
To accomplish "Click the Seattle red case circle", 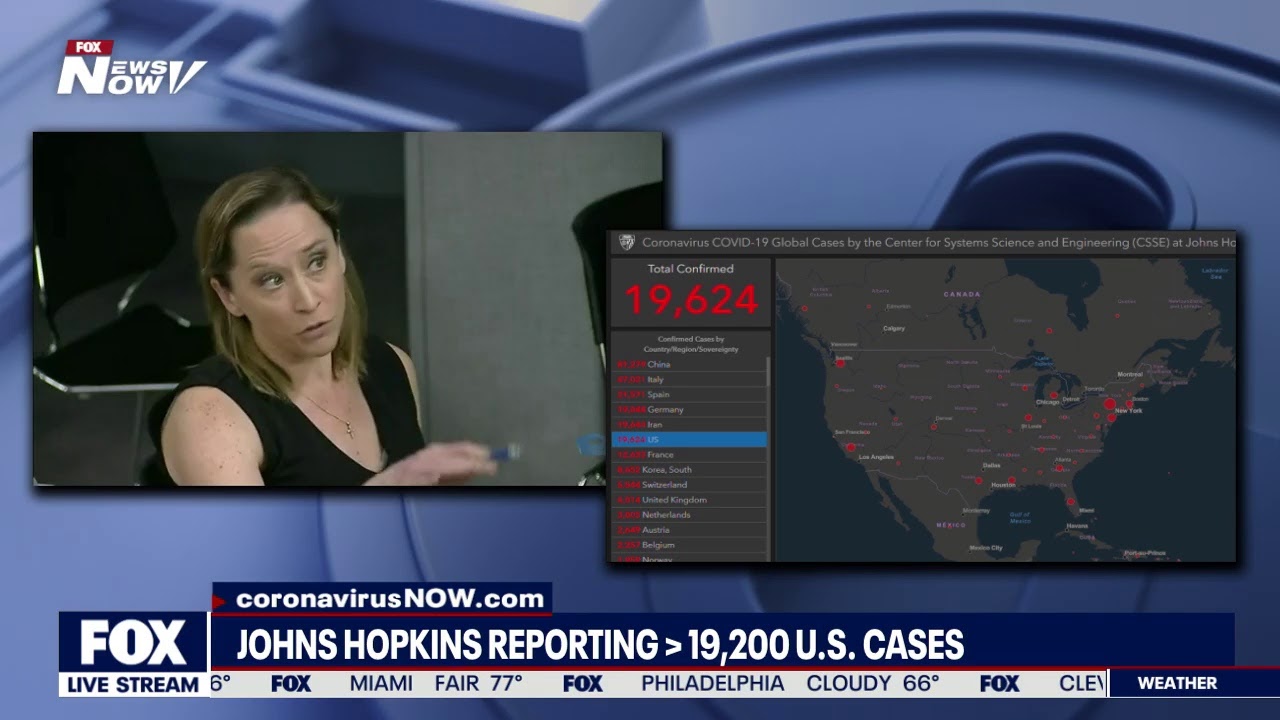I will click(840, 363).
